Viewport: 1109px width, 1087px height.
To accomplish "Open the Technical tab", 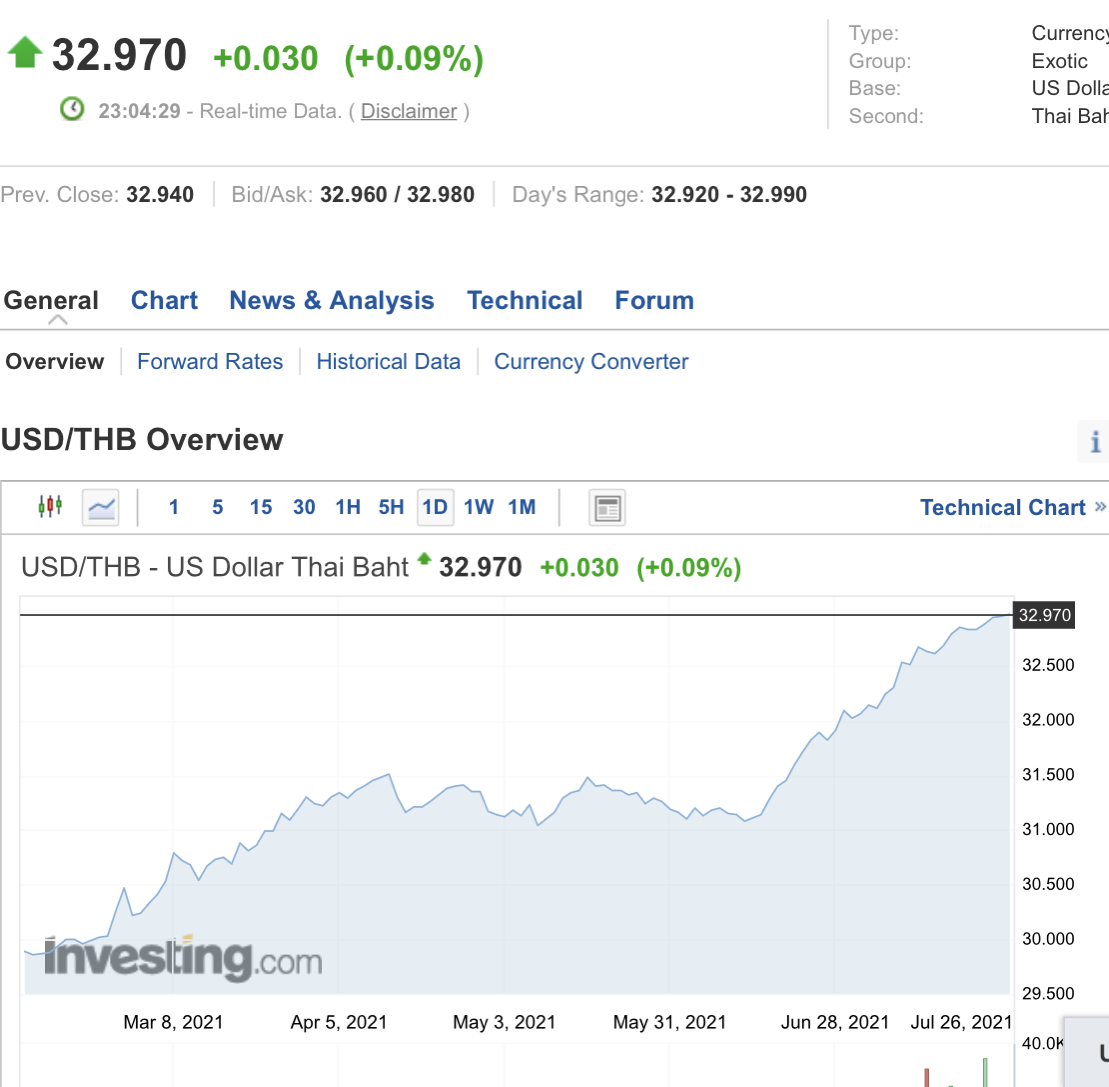I will (525, 301).
